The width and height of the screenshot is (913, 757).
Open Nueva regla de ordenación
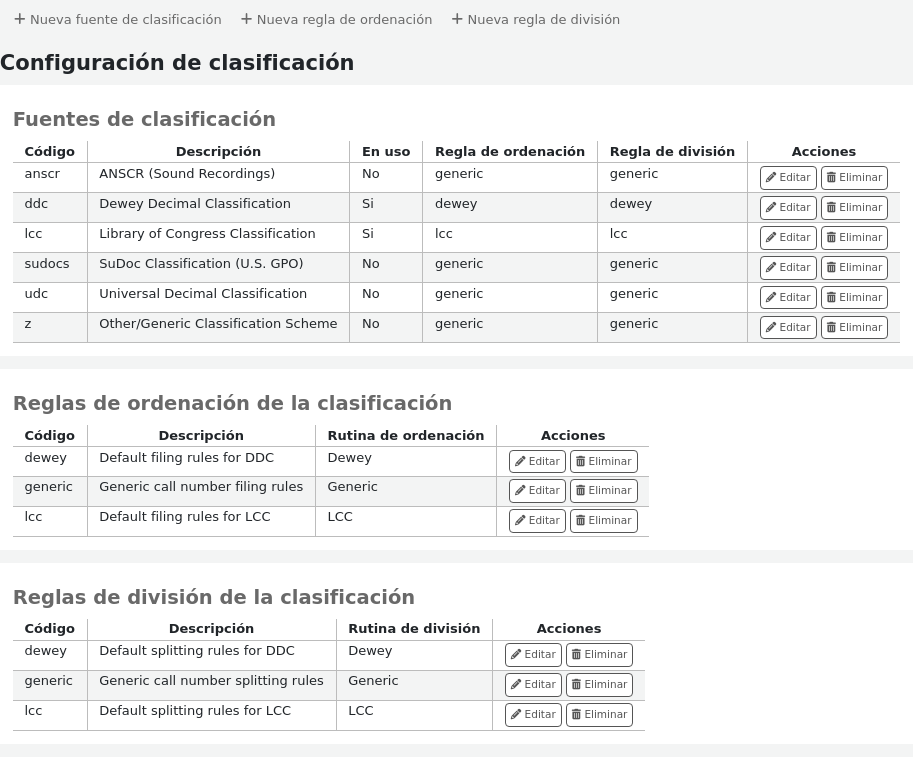tap(336, 19)
